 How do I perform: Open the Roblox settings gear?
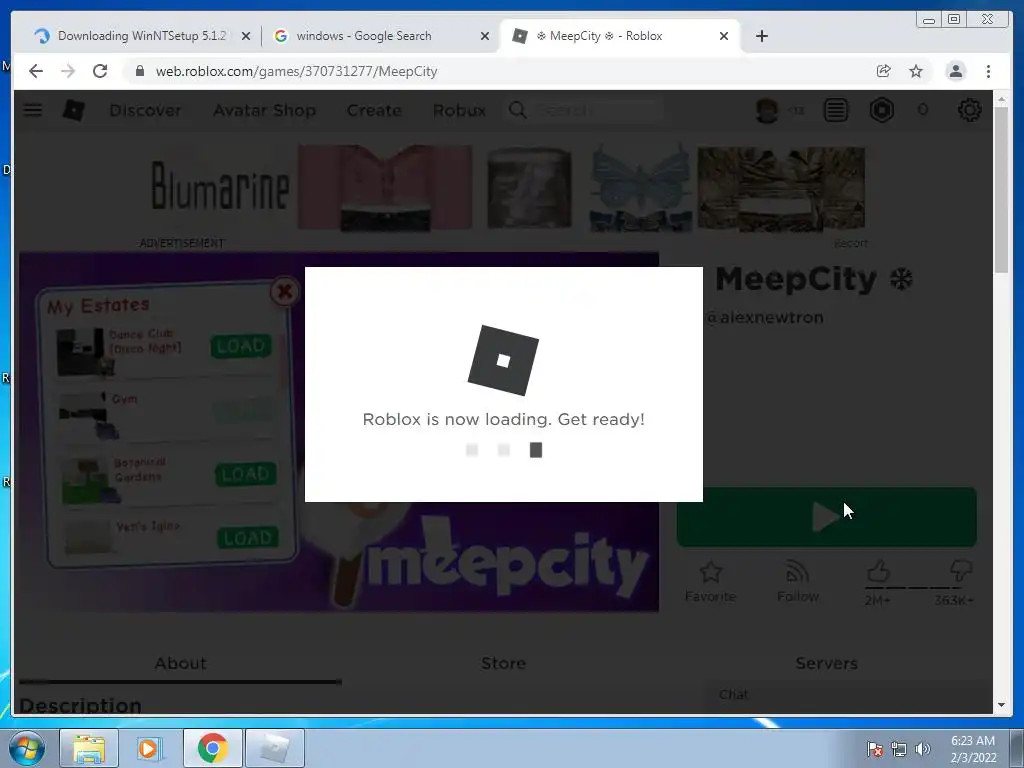tap(969, 110)
